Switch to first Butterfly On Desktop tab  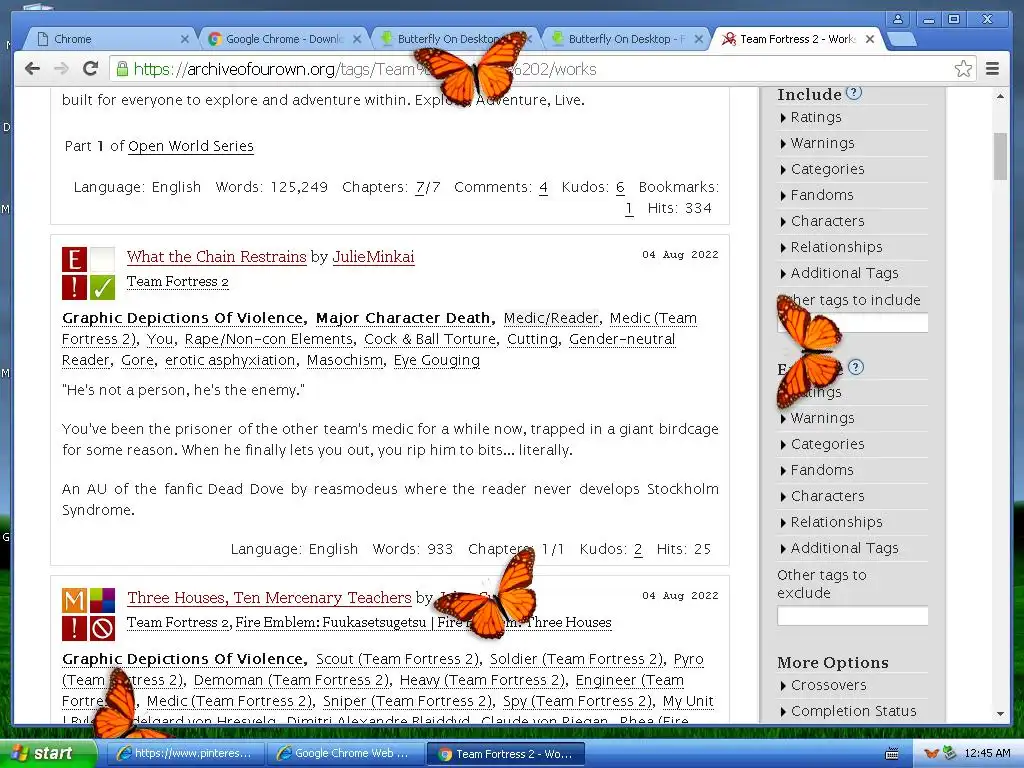coord(447,39)
